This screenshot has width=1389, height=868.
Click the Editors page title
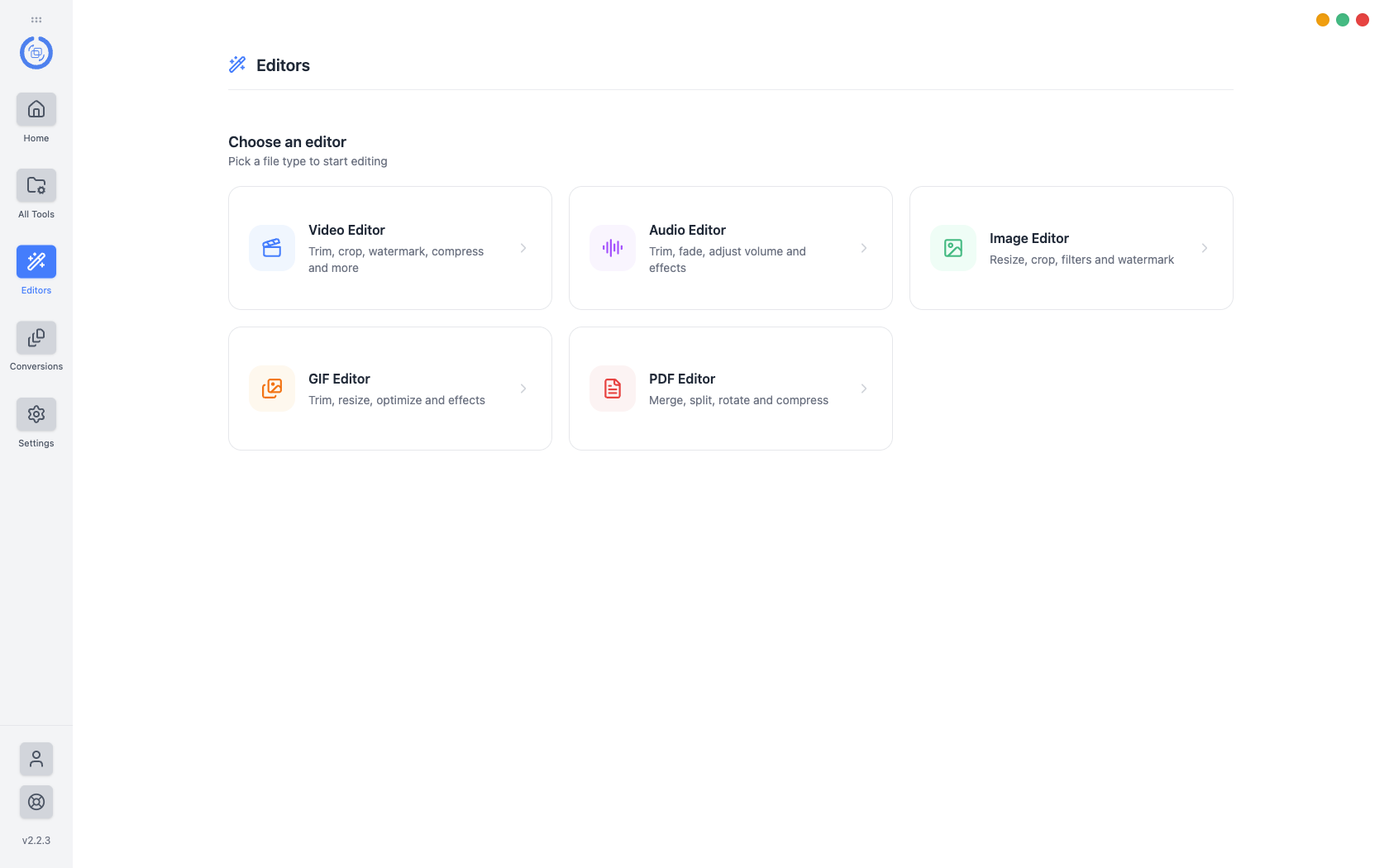pos(283,65)
